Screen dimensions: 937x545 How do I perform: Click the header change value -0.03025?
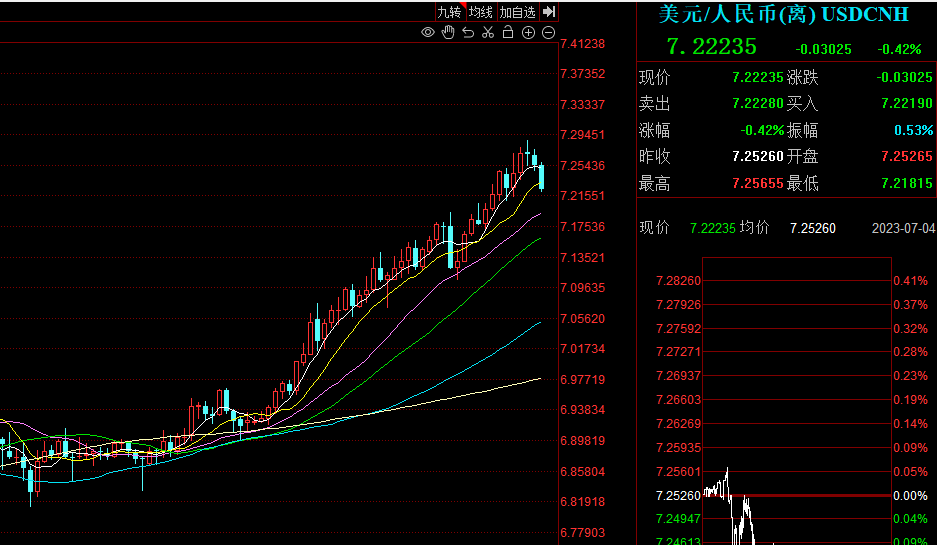(x=823, y=49)
